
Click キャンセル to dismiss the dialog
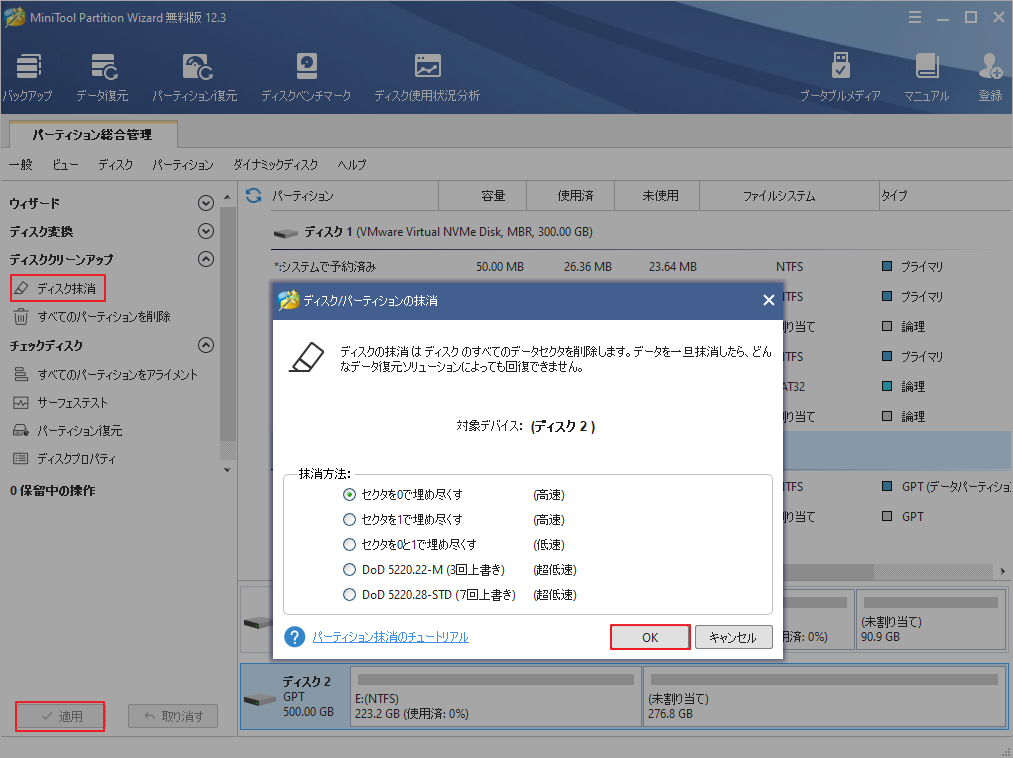pyautogui.click(x=733, y=637)
